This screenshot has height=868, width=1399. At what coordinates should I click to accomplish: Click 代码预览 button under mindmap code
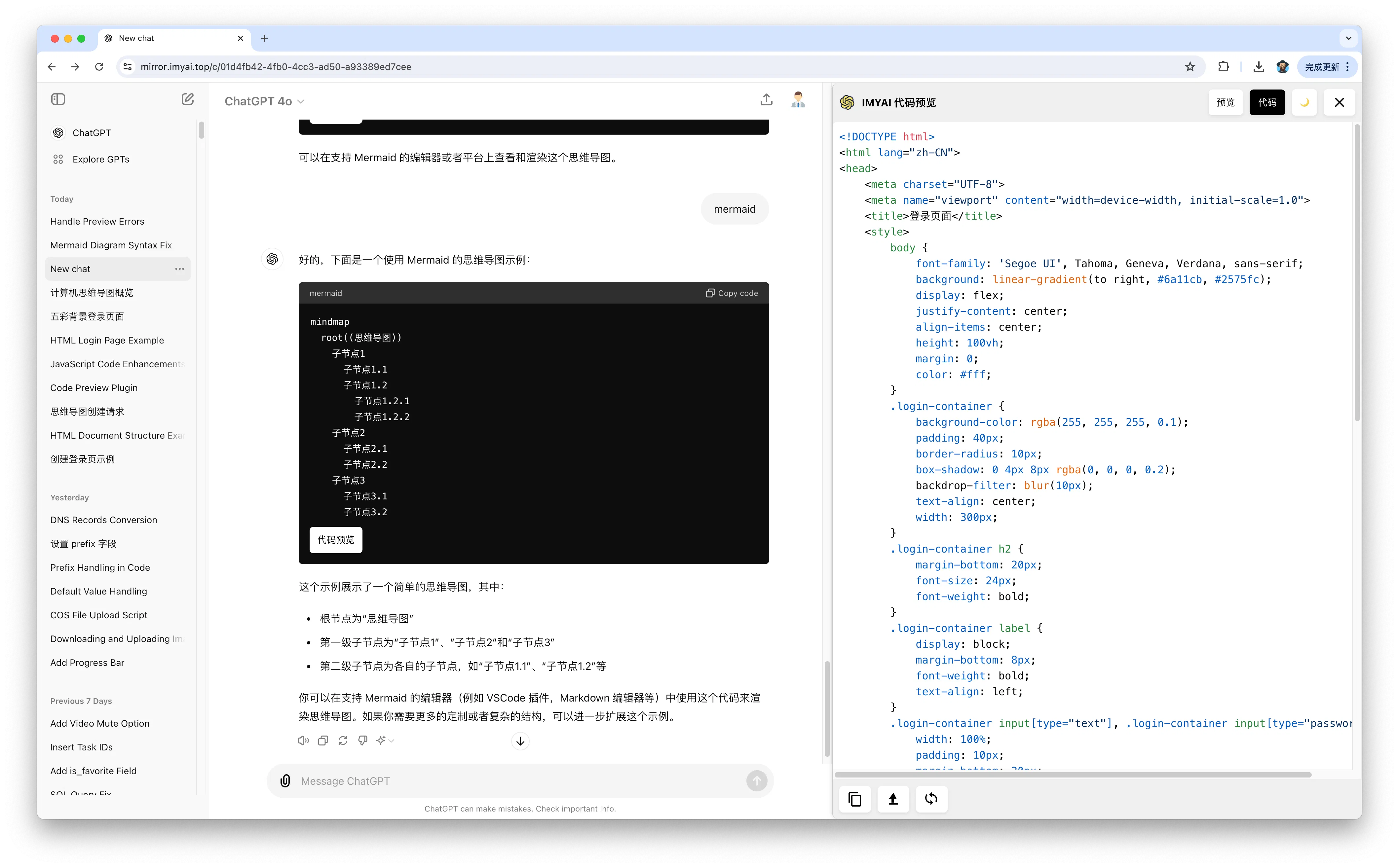coord(335,540)
